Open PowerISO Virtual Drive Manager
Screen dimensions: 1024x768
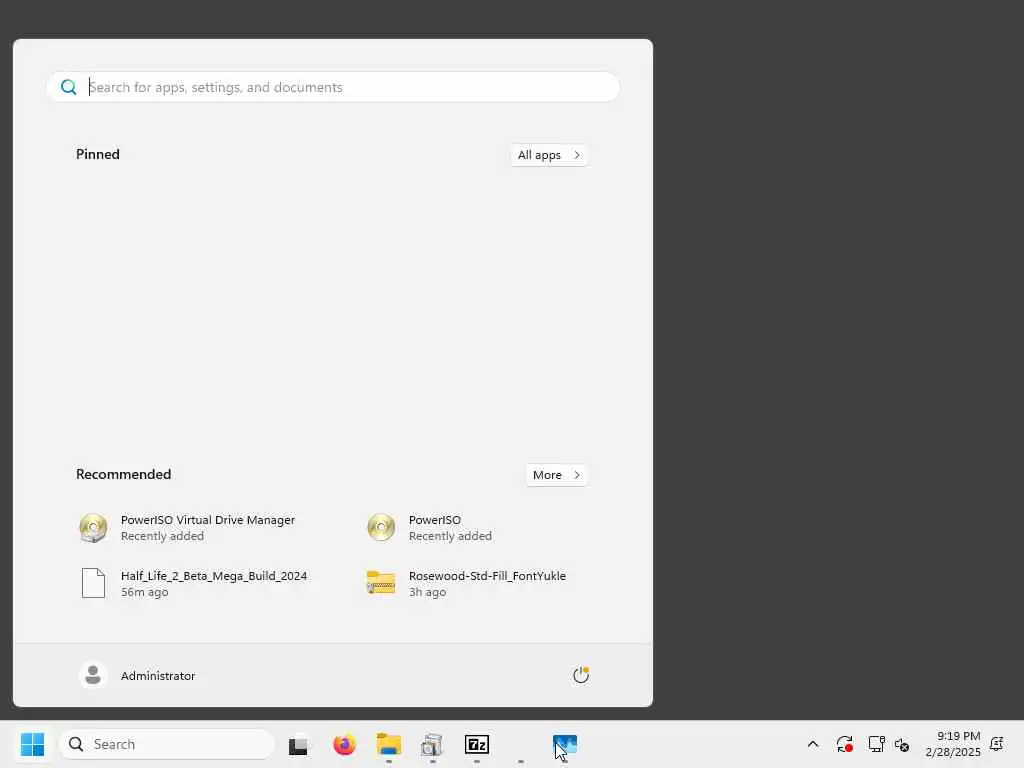click(x=188, y=528)
